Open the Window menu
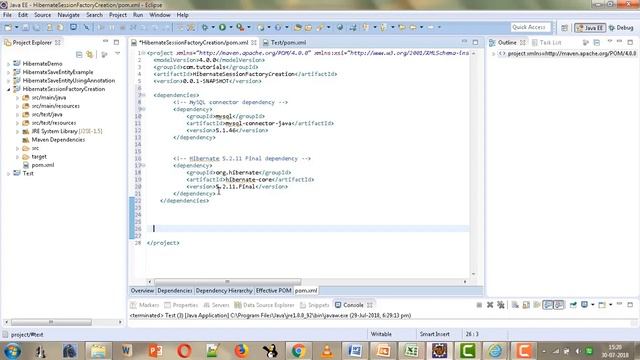Screen dimensions: 640x360 tap(160, 15)
